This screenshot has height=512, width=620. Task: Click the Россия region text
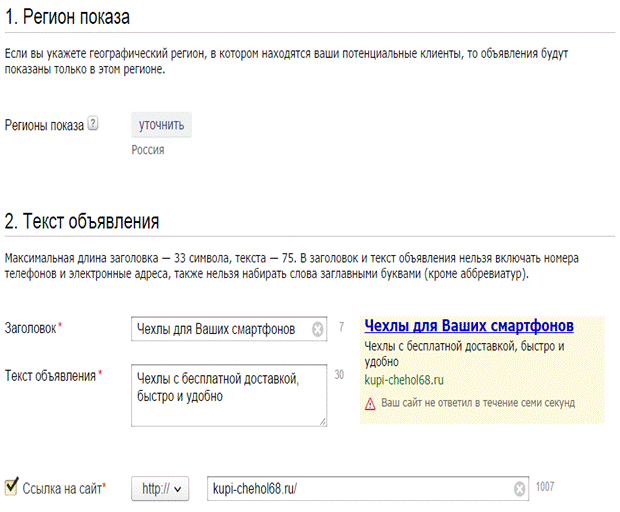(x=148, y=150)
